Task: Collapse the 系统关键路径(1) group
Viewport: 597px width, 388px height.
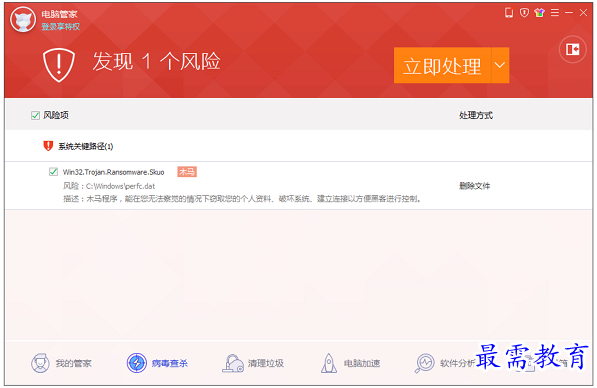Action: pos(86,146)
